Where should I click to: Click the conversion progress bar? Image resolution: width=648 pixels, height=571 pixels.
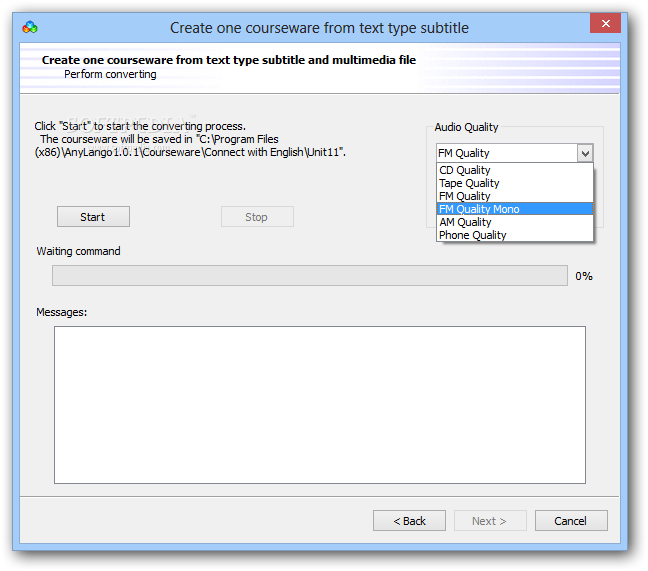pos(310,276)
